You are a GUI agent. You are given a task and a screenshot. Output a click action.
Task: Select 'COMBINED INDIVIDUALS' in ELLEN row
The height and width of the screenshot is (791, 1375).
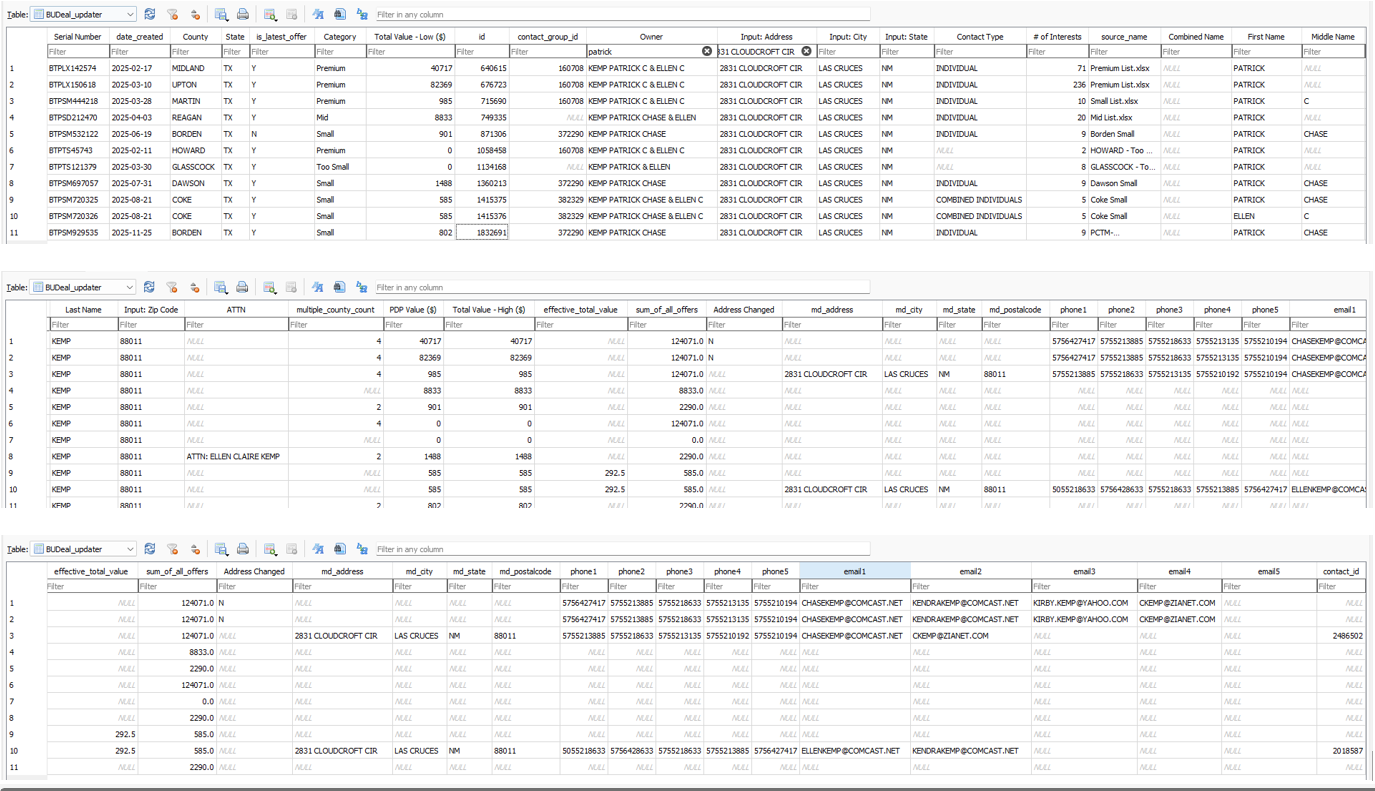pos(980,216)
